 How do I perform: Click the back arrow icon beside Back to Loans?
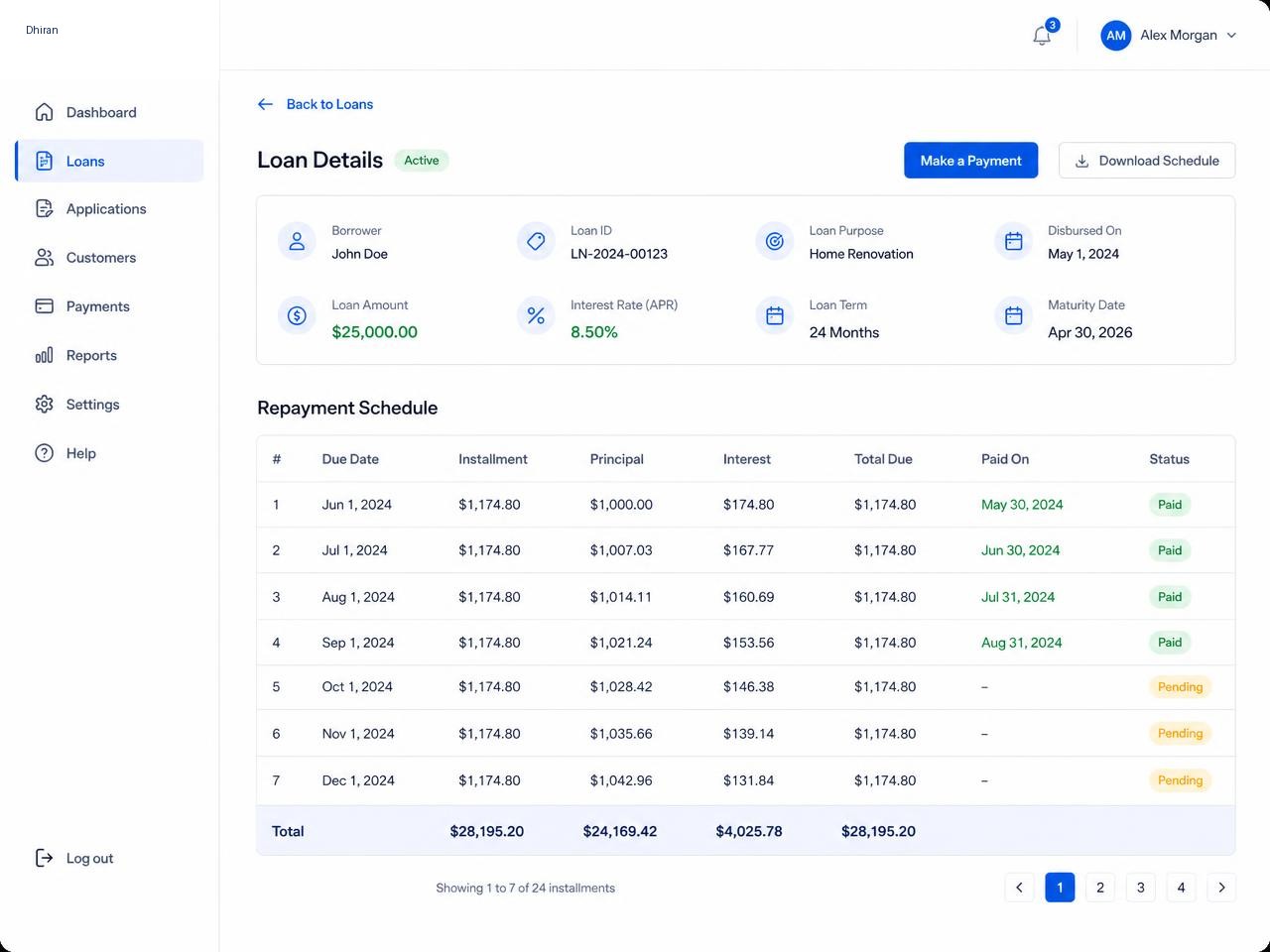coord(265,104)
